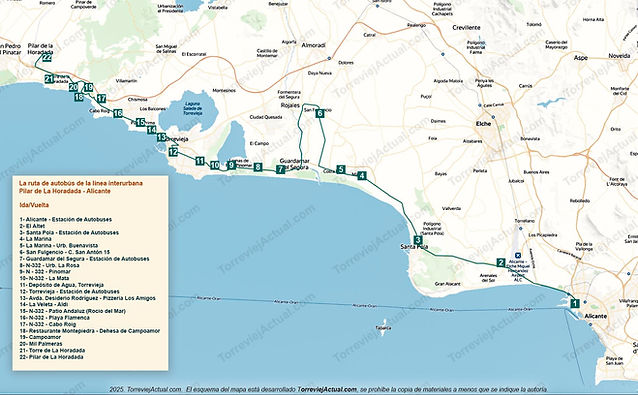The width and height of the screenshot is (638, 395).
Task: Select stop marker 20 on the route
Action: tap(73, 87)
